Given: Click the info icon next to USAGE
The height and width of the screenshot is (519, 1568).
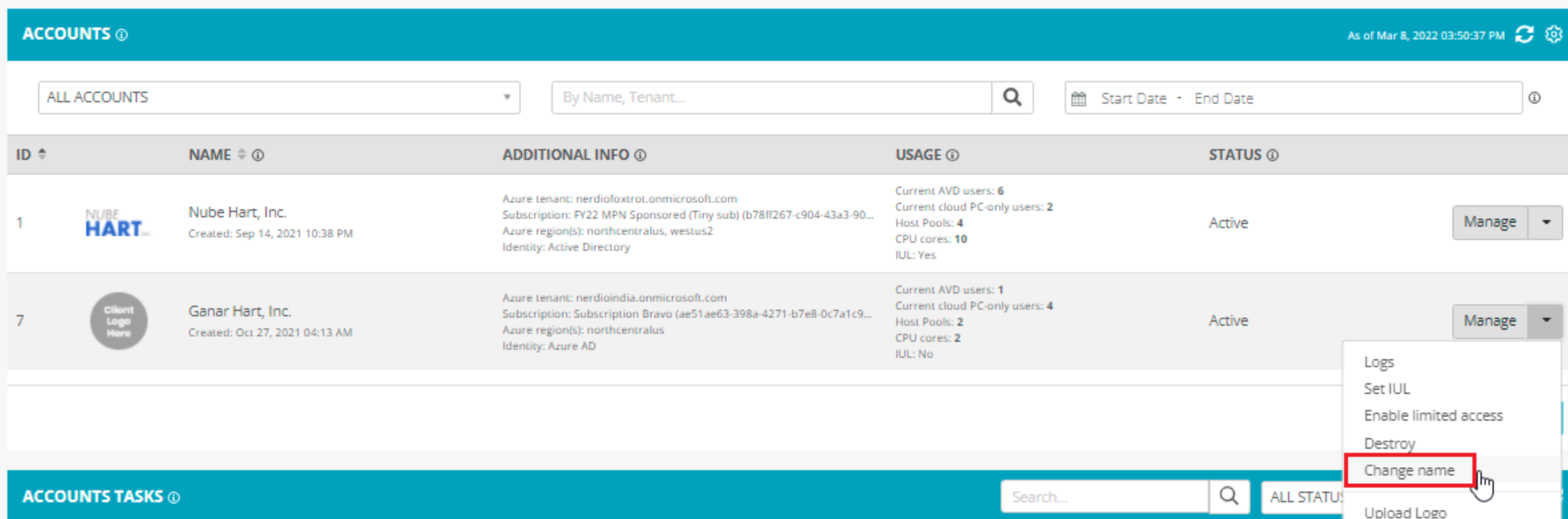Looking at the screenshot, I should pyautogui.click(x=952, y=155).
